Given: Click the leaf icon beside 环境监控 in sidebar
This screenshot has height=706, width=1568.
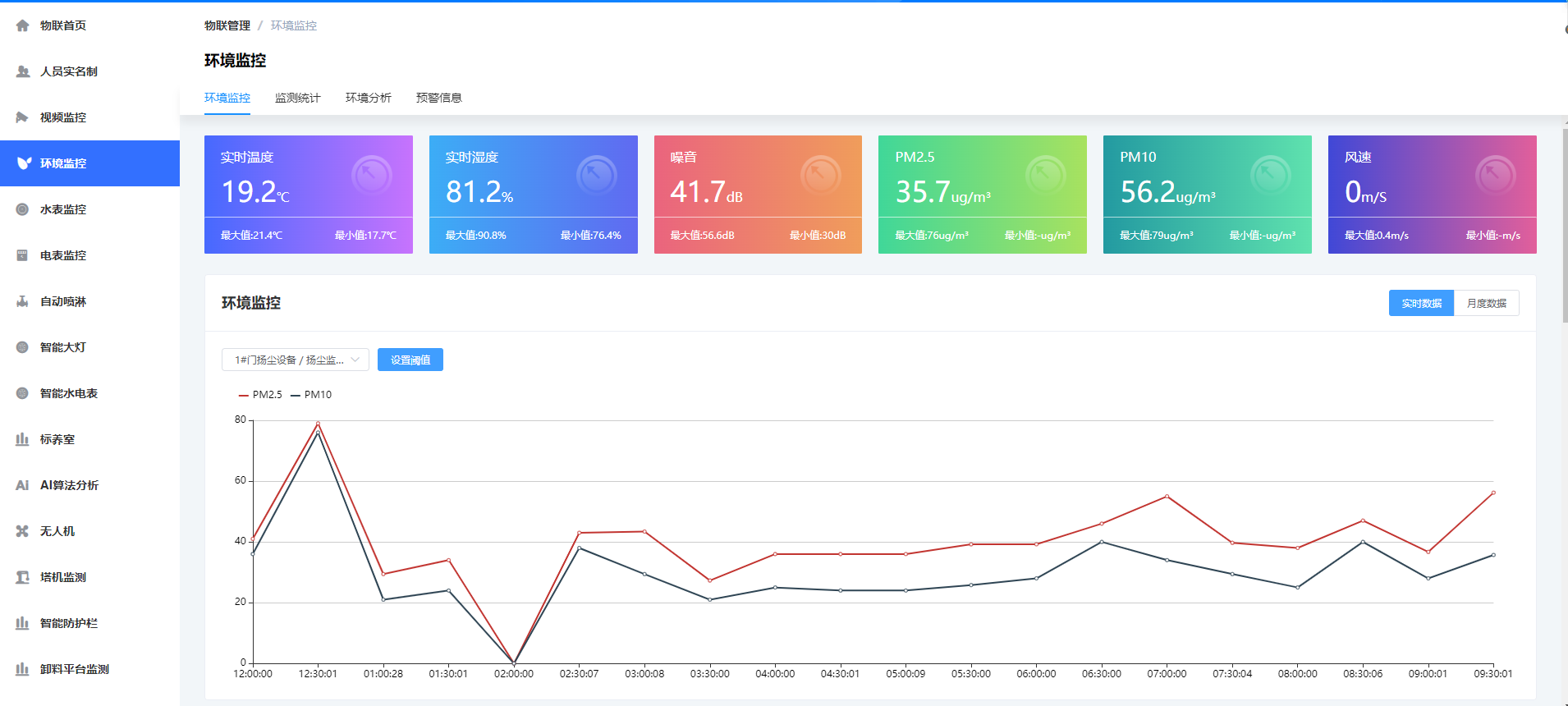Looking at the screenshot, I should pos(24,163).
